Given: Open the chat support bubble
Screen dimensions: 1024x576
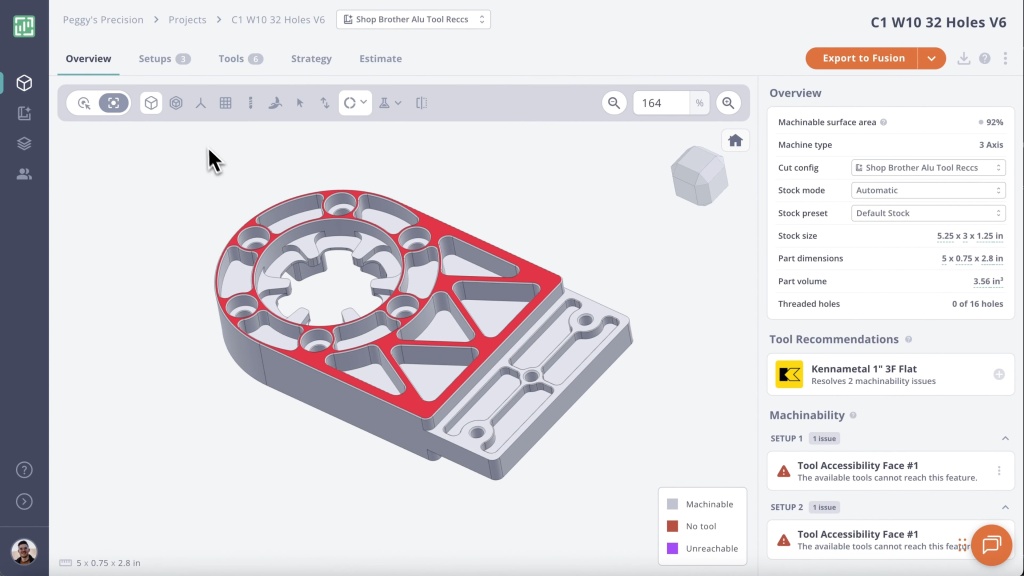Looking at the screenshot, I should coord(991,545).
